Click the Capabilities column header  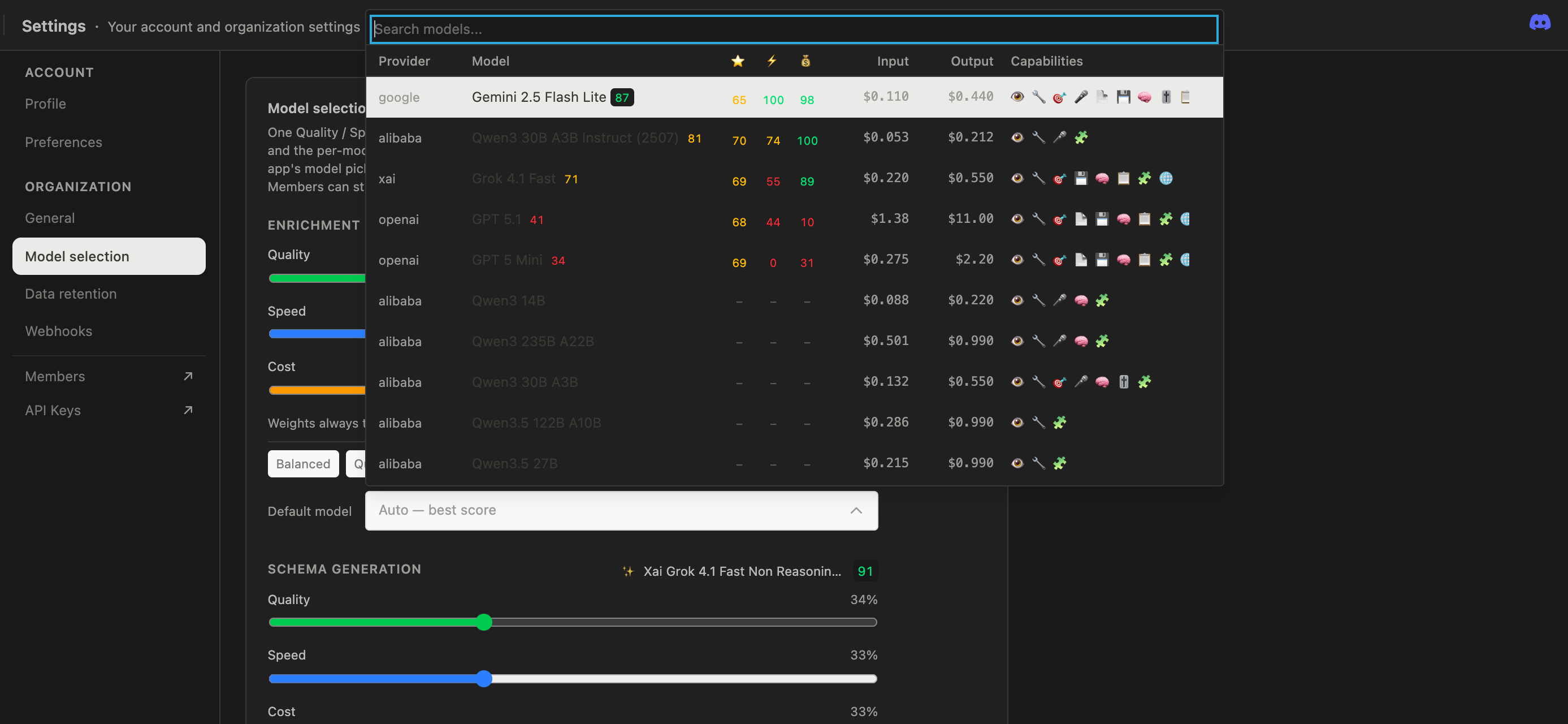[x=1046, y=61]
